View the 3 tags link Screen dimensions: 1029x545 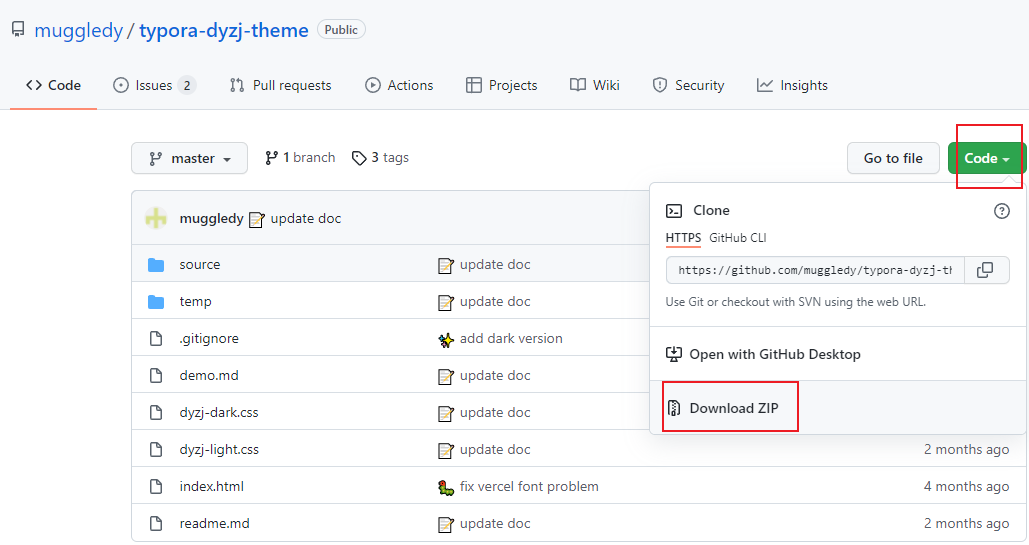pos(381,158)
